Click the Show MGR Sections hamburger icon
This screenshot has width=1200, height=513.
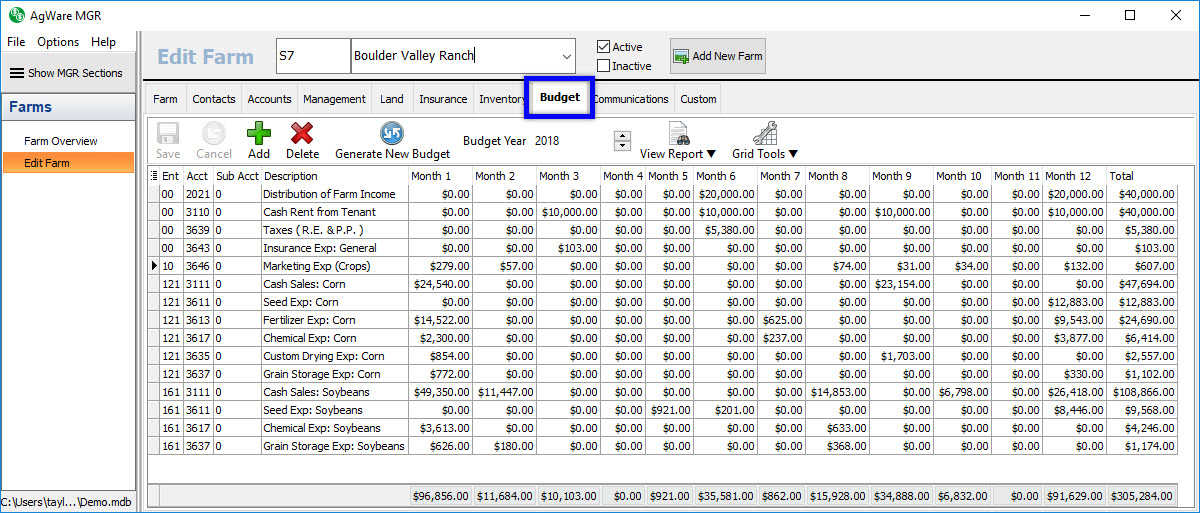click(17, 73)
